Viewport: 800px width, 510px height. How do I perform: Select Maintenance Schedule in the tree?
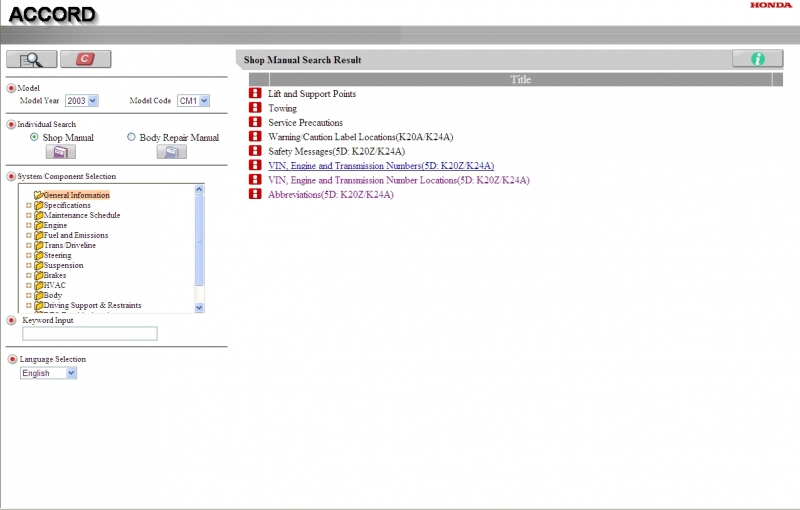point(82,215)
